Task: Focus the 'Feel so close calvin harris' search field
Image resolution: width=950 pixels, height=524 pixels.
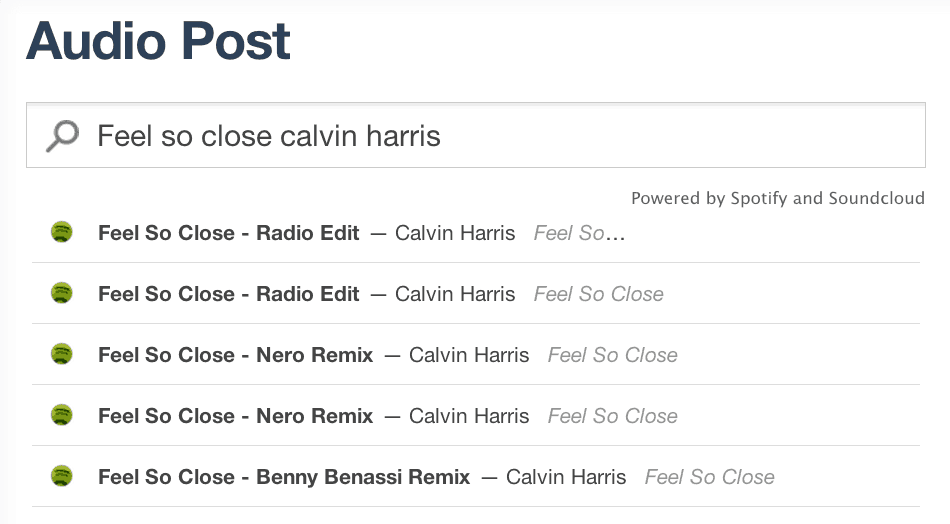Action: pos(476,135)
